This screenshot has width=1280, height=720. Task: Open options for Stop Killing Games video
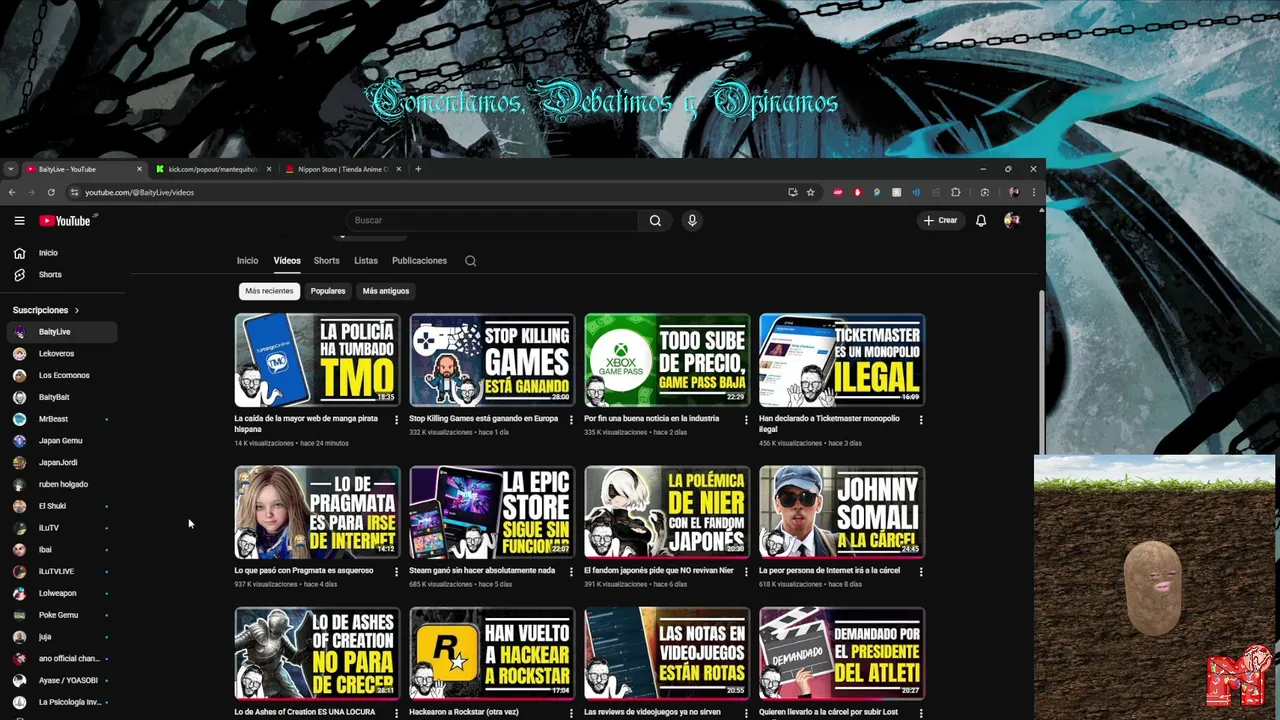tap(571, 420)
